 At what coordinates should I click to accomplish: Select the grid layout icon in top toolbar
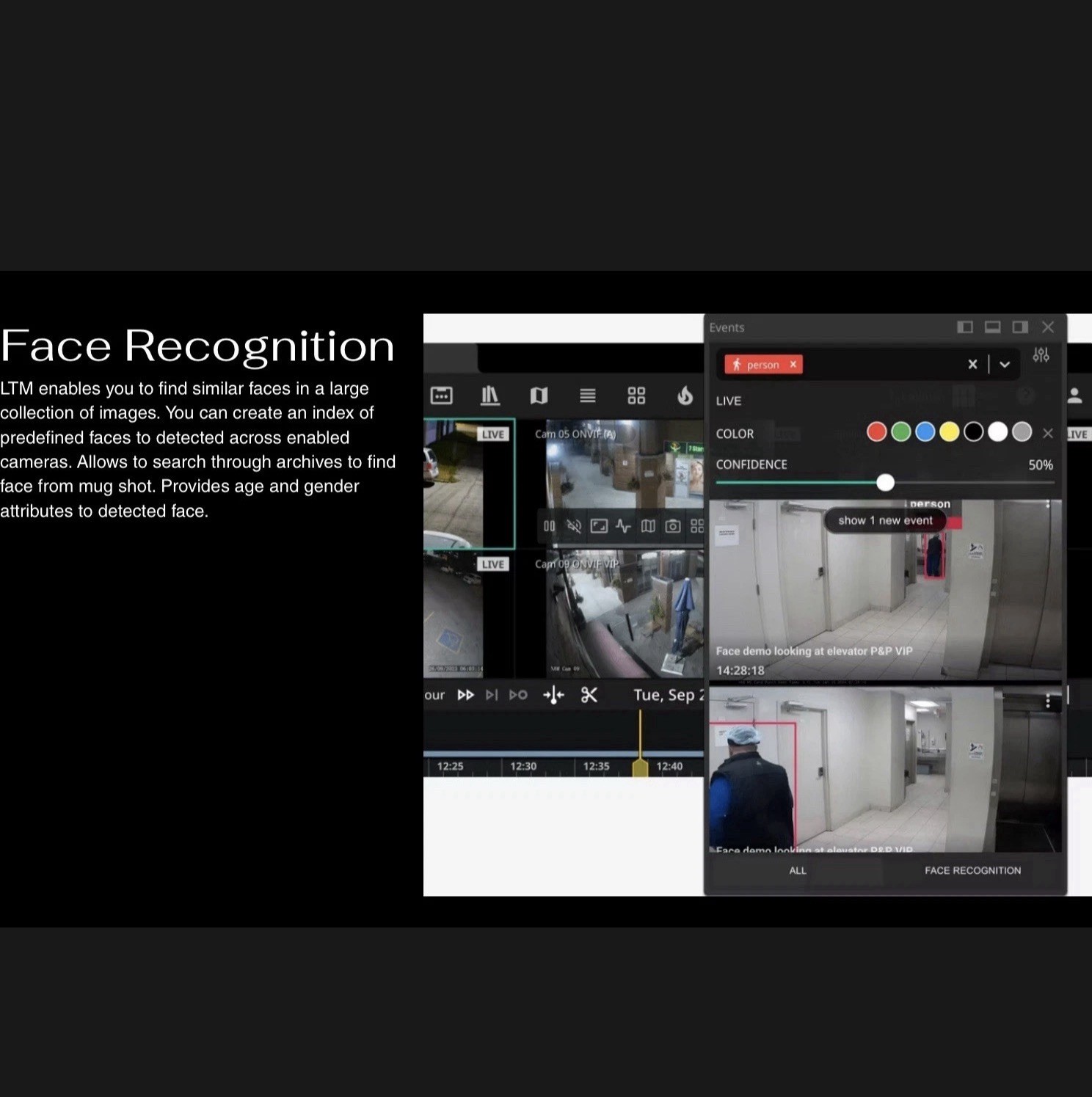(636, 396)
